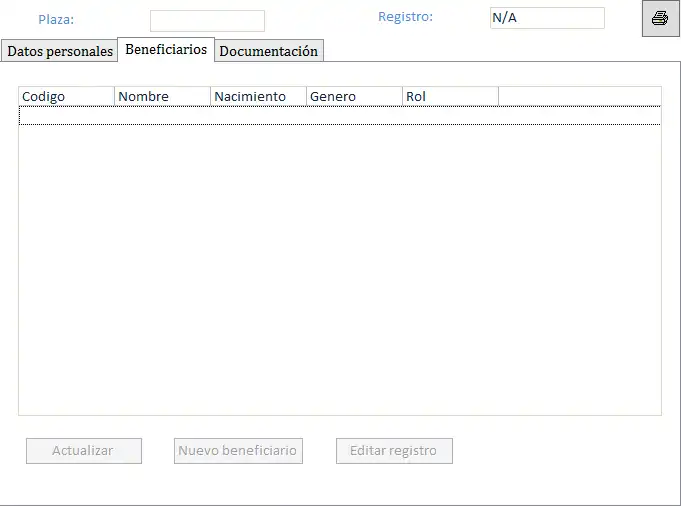Open the Documentación tab
Image resolution: width=681 pixels, height=506 pixels.
click(268, 51)
